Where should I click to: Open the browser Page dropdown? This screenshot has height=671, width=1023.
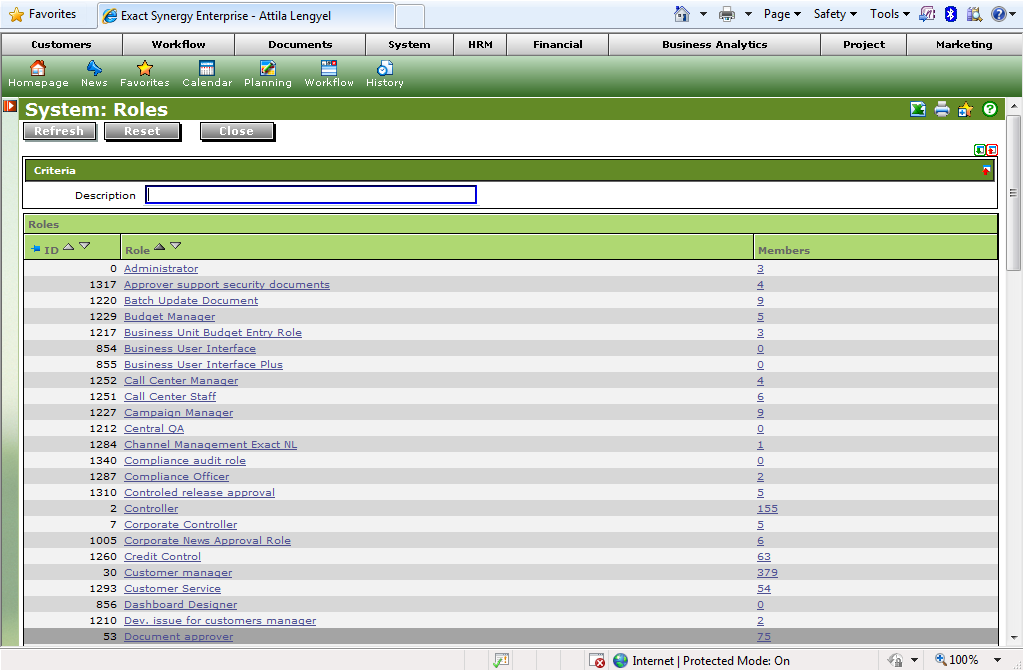click(782, 14)
